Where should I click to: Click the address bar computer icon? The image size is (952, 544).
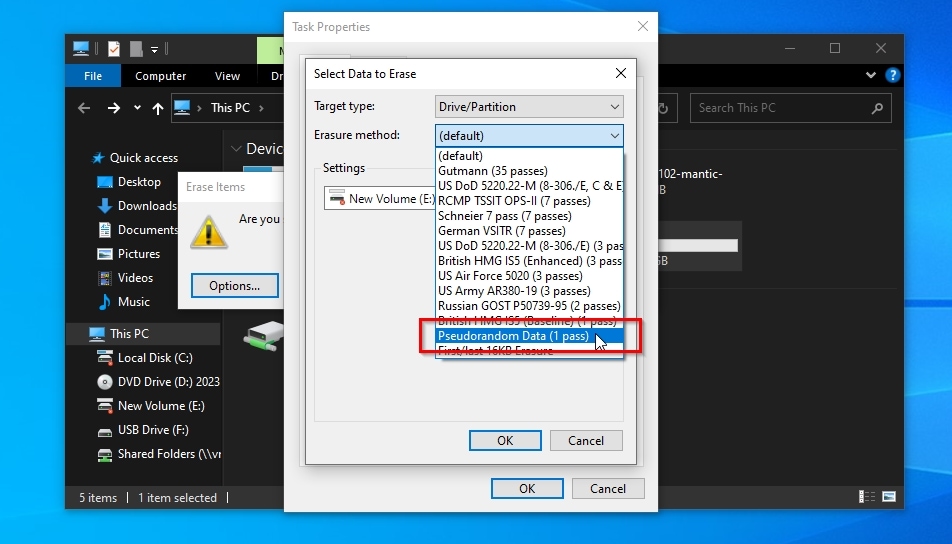[182, 107]
